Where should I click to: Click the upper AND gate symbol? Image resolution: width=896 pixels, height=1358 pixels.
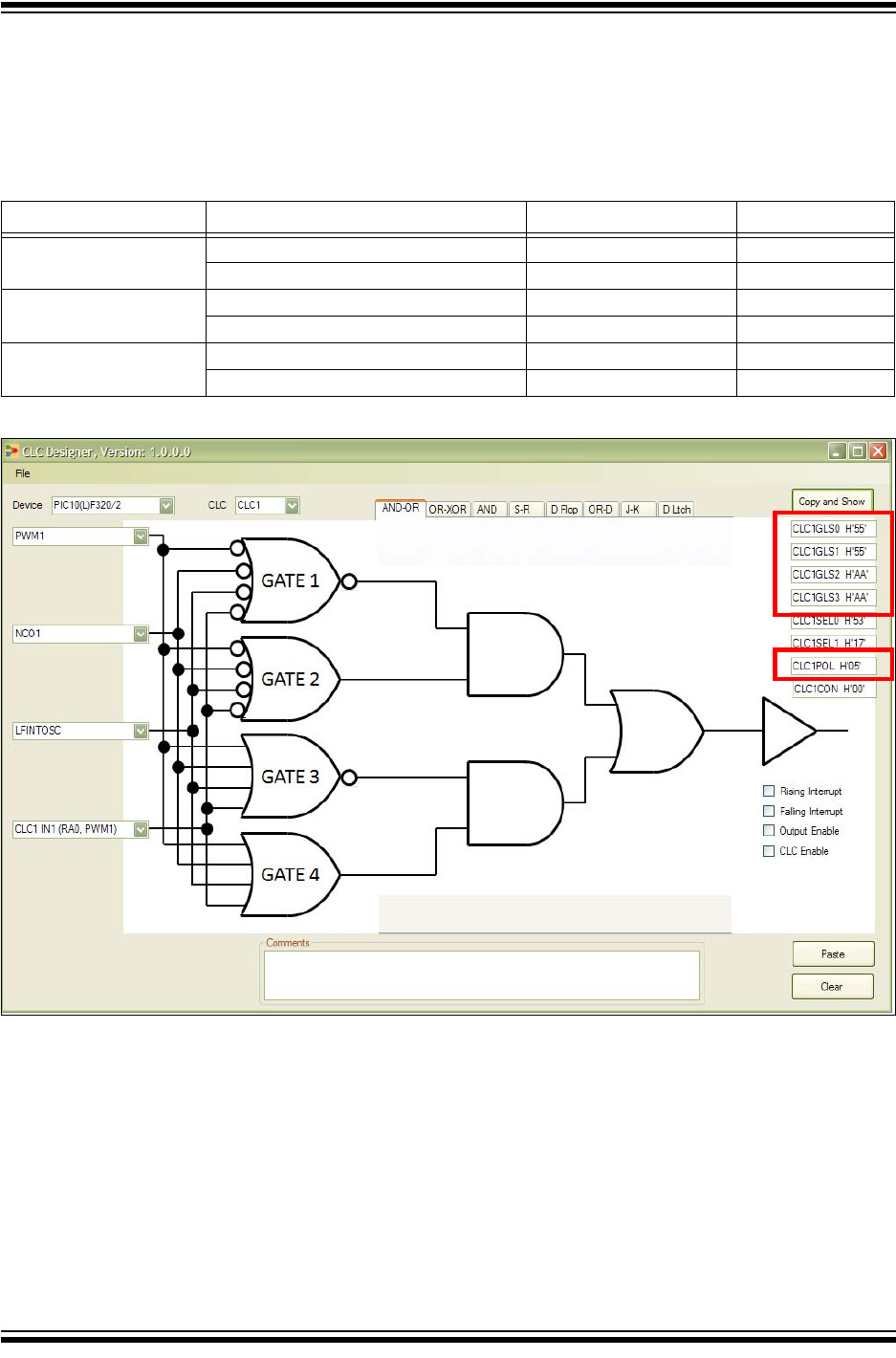tap(514, 655)
